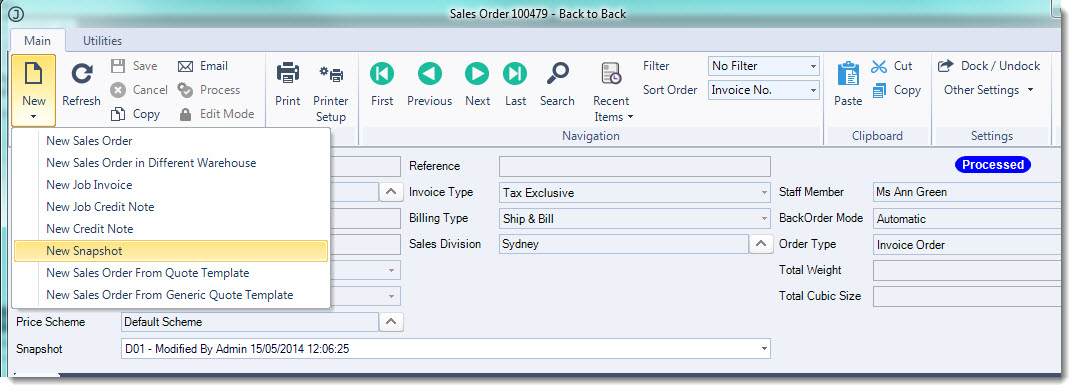
Task: Click the Sales Division lookup arrow
Action: click(x=760, y=244)
